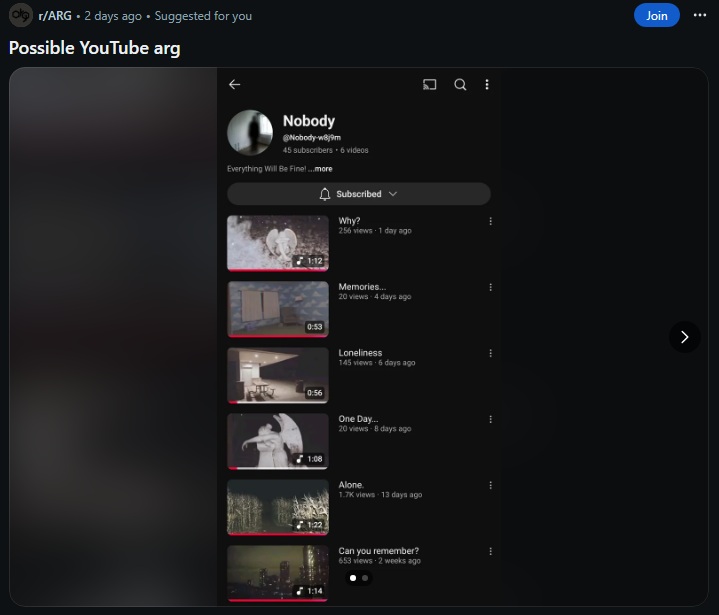Tap the channel search magnifier icon
The width and height of the screenshot is (719, 615).
click(460, 84)
